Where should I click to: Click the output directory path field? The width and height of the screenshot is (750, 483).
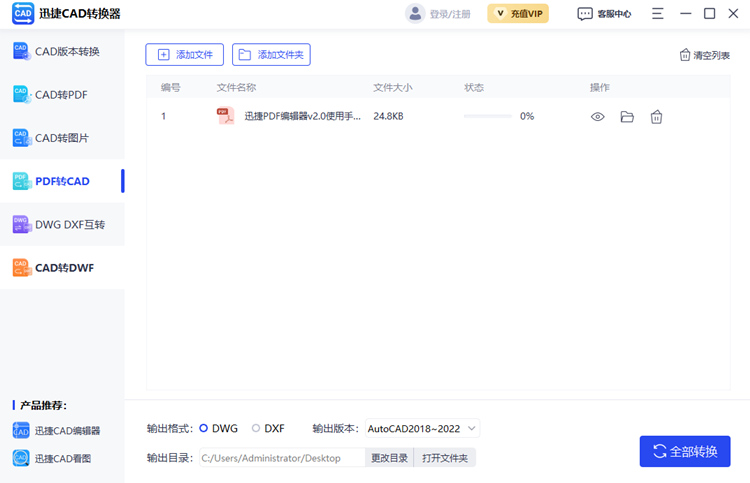coord(282,458)
